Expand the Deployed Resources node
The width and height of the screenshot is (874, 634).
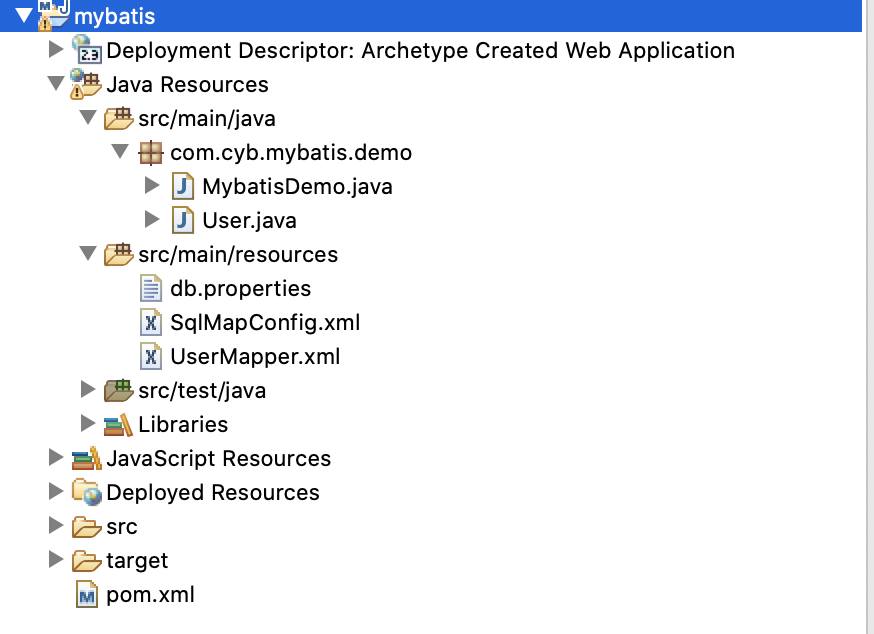coord(56,492)
